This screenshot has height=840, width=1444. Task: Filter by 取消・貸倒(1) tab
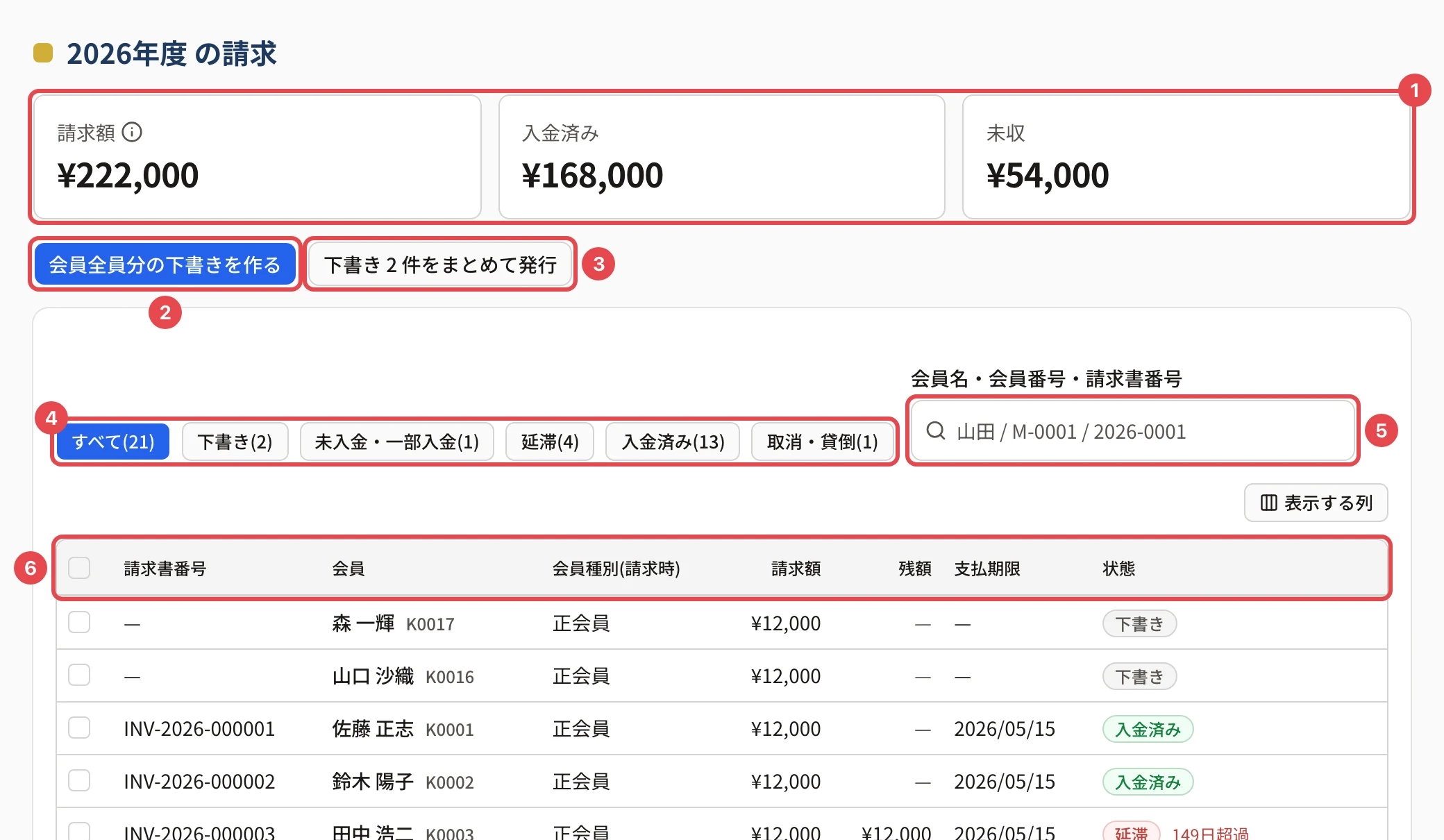(822, 442)
